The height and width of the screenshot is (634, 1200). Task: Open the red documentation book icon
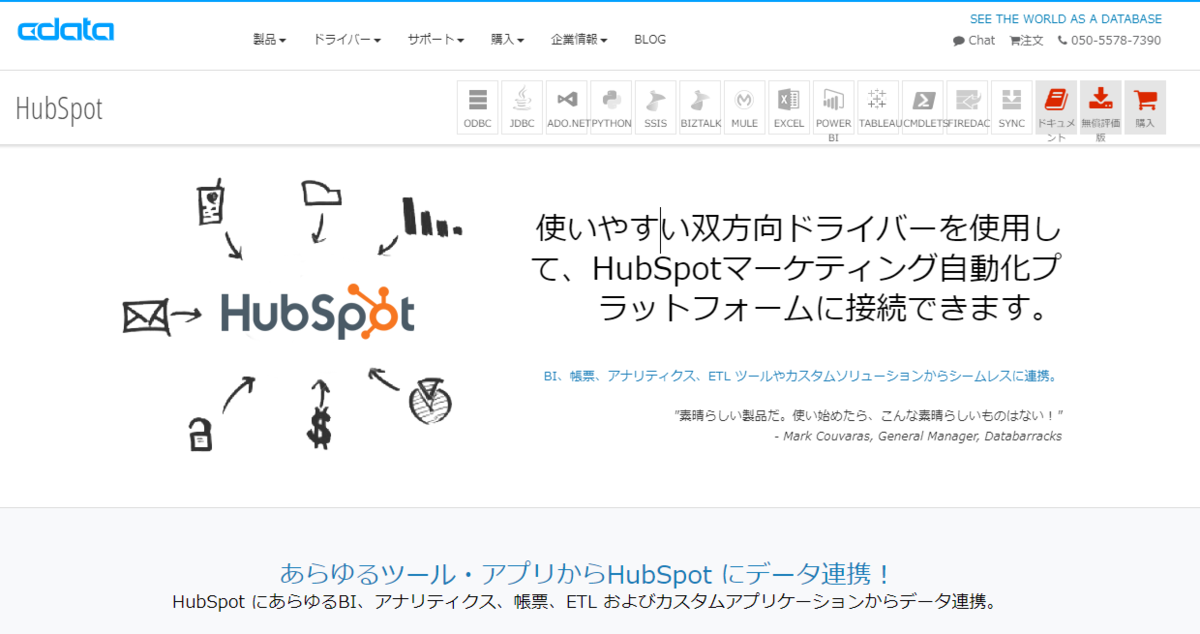click(x=1056, y=107)
